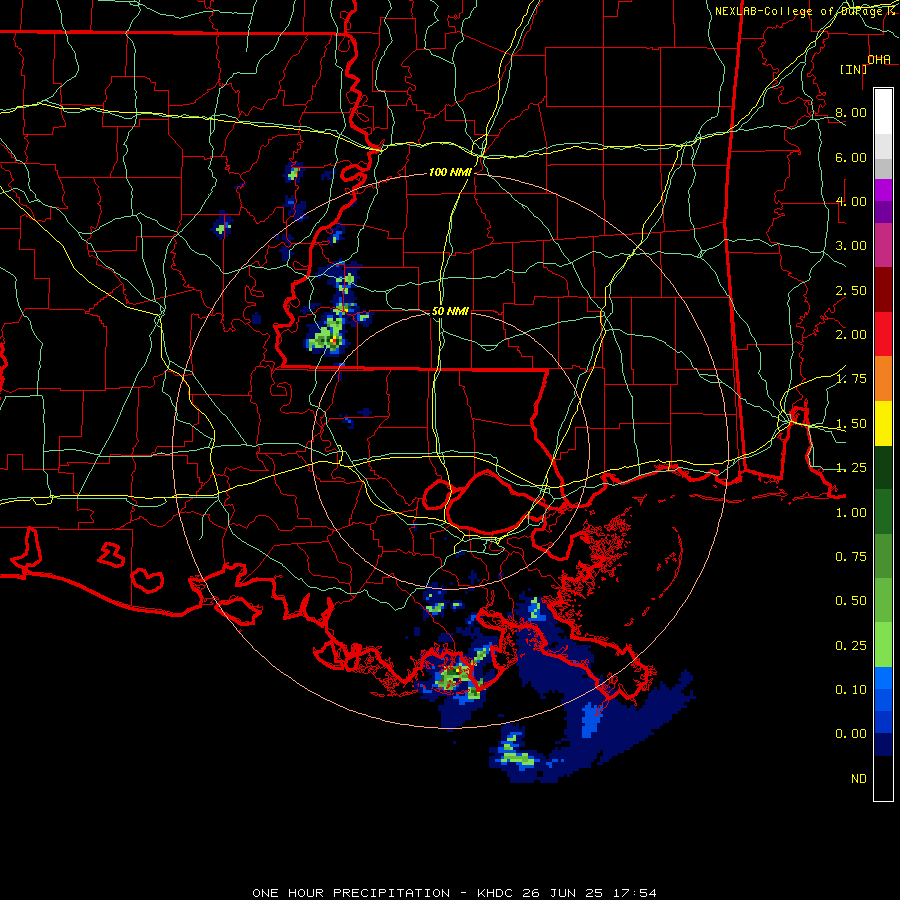Click the 1.75 legend value
Viewport: 900px width, 900px height.
pyautogui.click(x=850, y=379)
